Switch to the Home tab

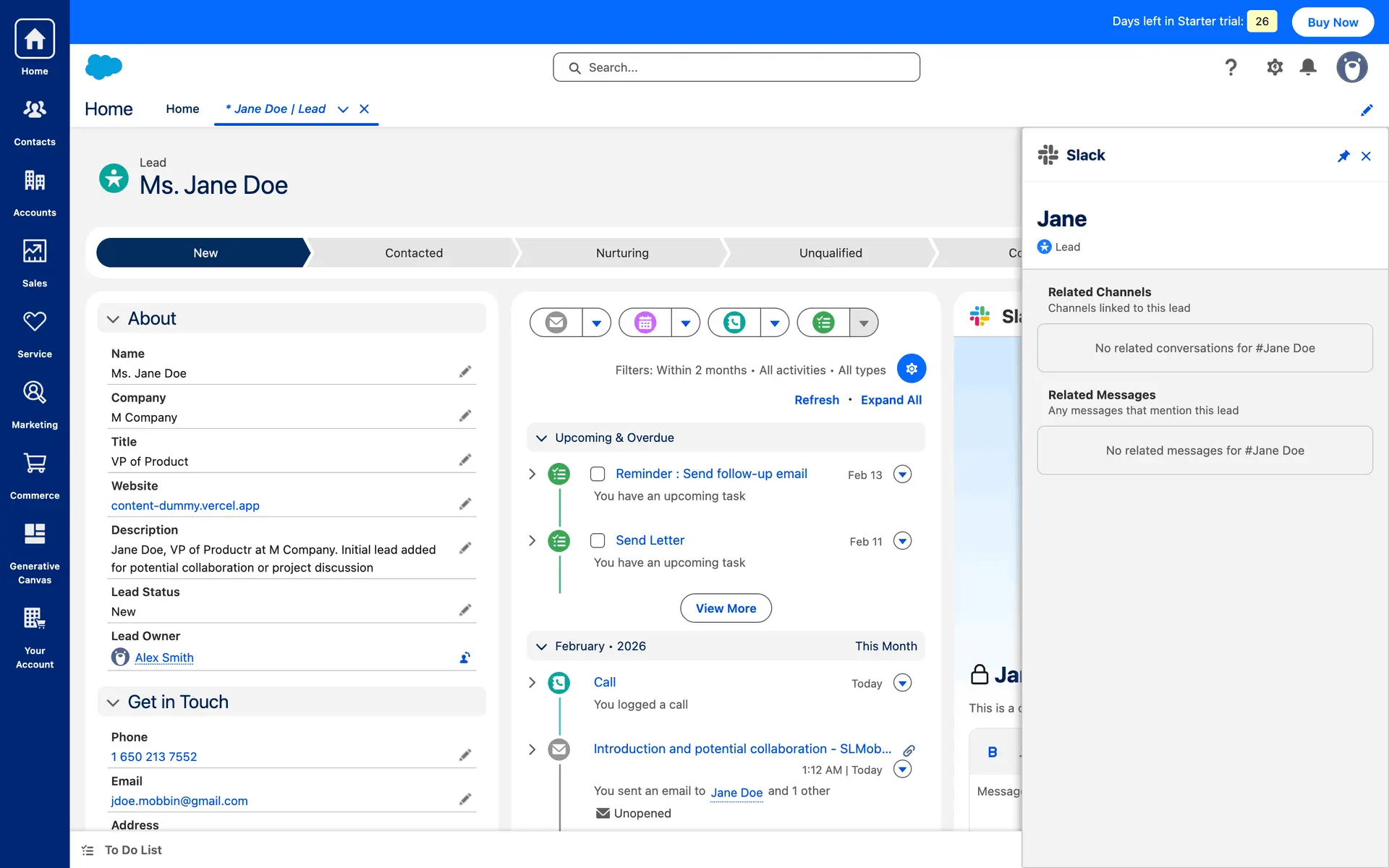pyautogui.click(x=182, y=109)
